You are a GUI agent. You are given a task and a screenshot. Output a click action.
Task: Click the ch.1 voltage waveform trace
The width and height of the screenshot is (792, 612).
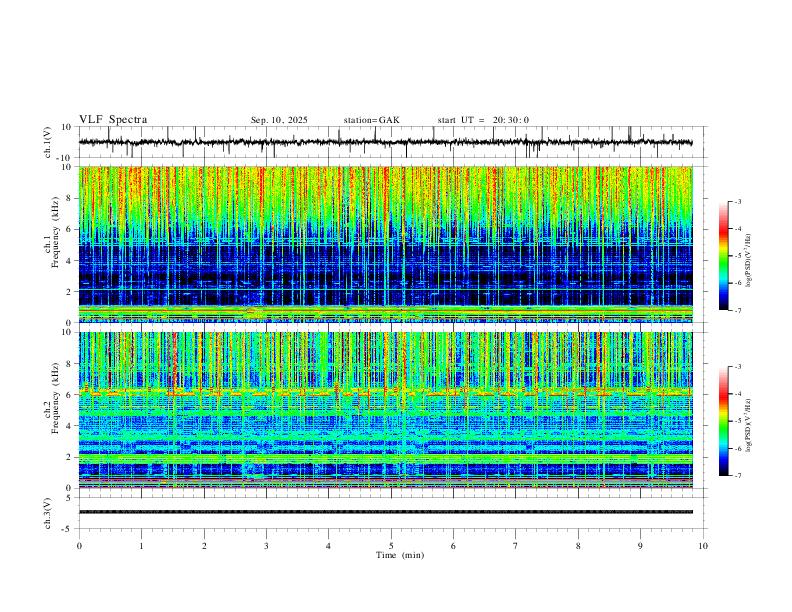point(385,142)
